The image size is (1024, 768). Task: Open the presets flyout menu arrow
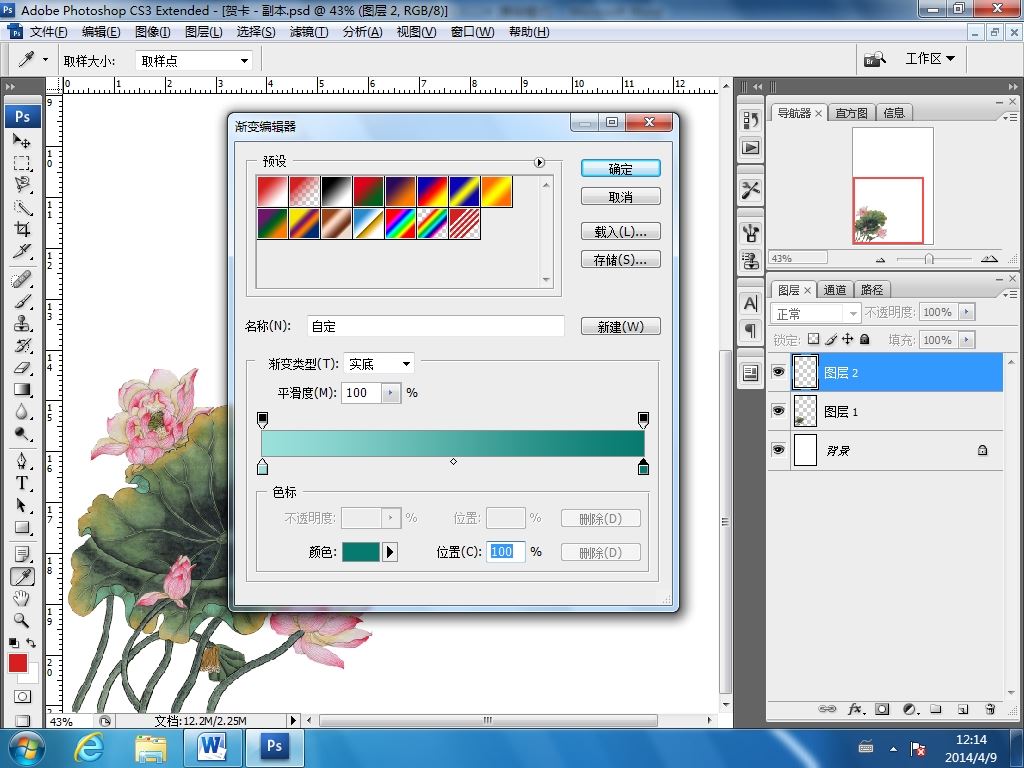539,163
